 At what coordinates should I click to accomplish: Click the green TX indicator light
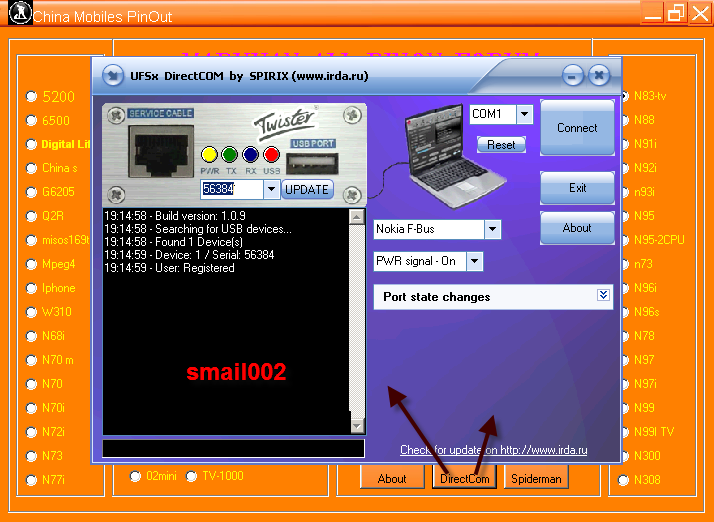(230, 155)
